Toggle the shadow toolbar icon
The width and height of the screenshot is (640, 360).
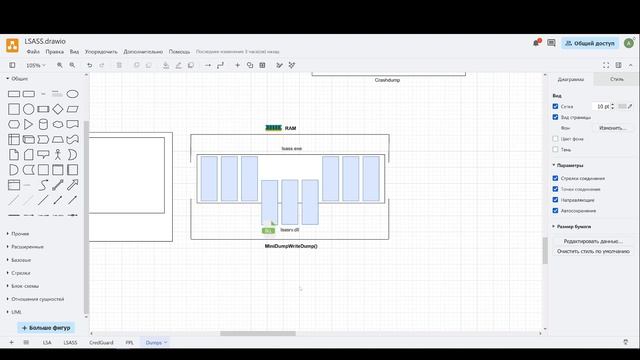coord(191,65)
